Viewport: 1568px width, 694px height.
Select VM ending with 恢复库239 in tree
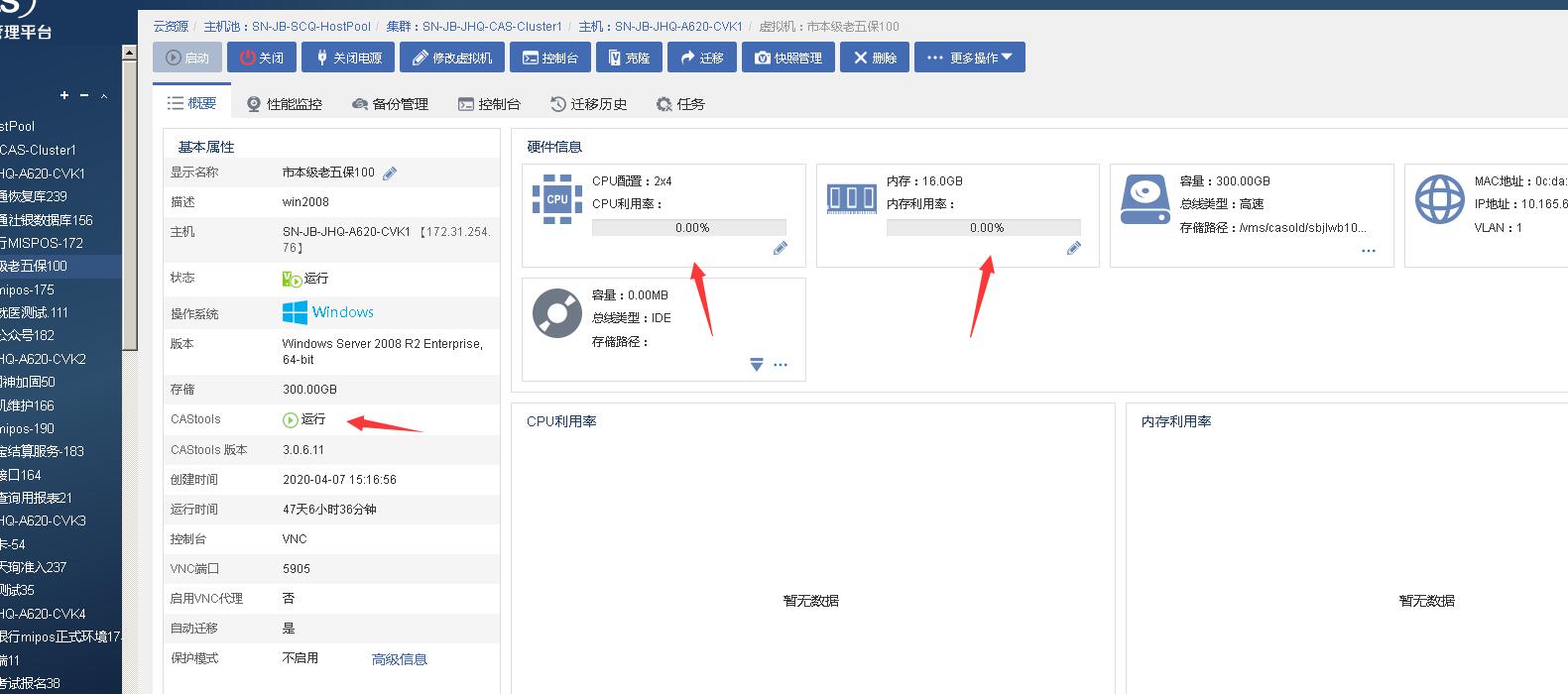34,196
